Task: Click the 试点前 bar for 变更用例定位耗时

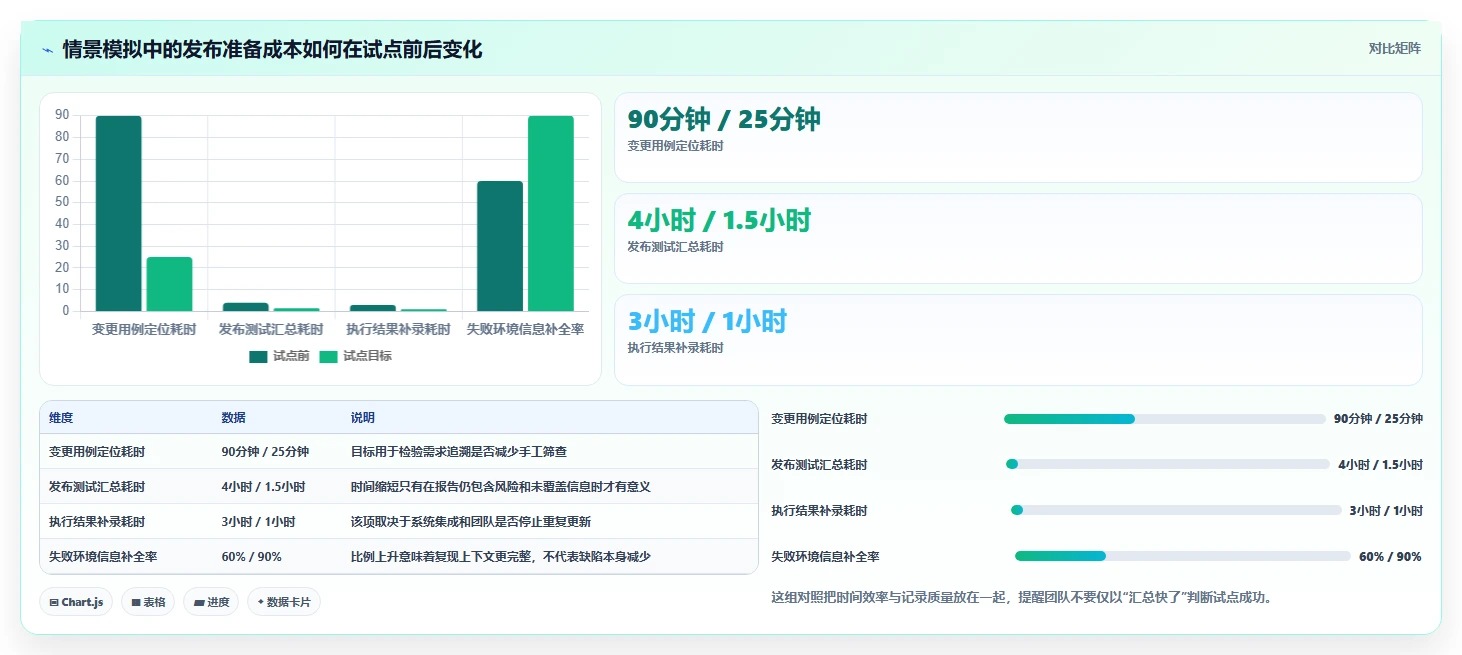Action: point(119,213)
